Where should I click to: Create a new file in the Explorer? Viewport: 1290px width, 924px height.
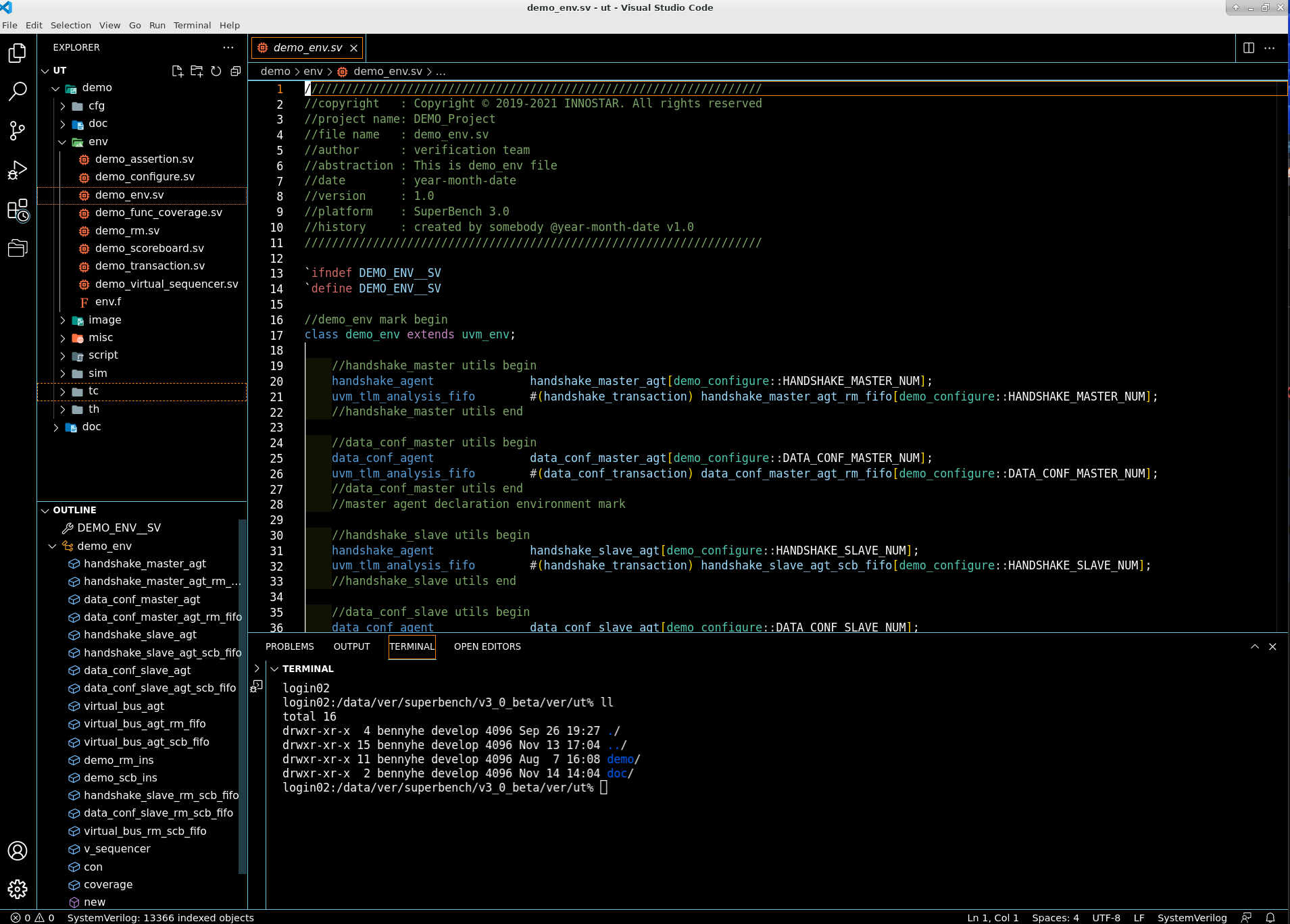pyautogui.click(x=178, y=70)
